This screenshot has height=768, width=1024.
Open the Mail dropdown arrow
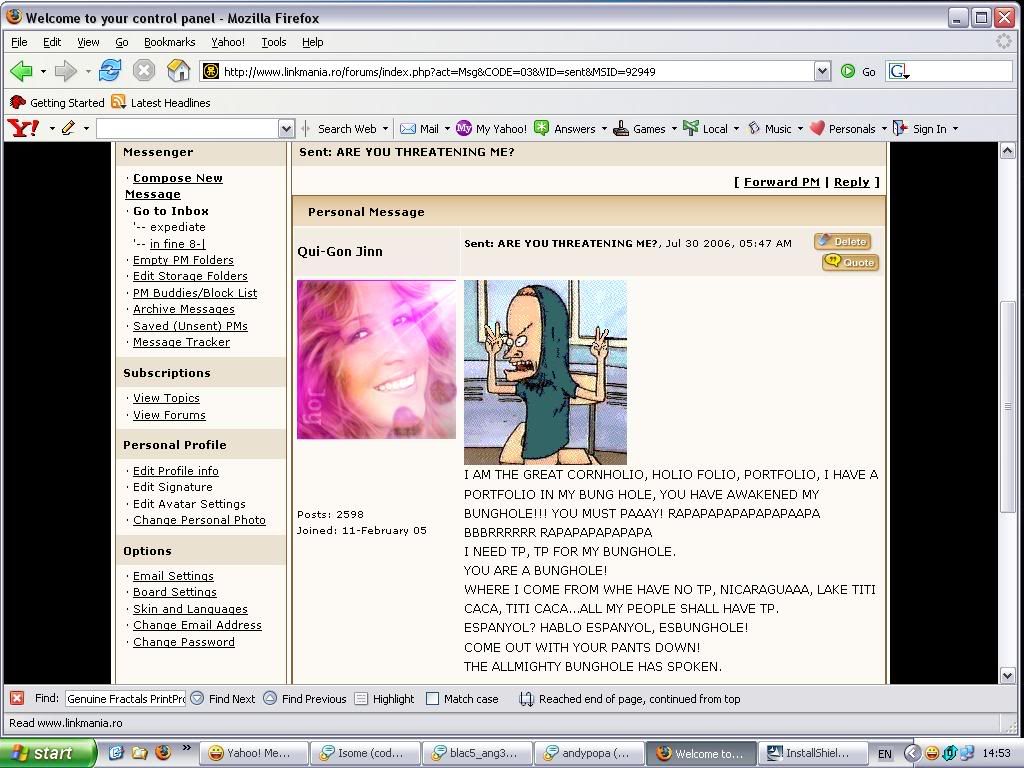click(447, 129)
